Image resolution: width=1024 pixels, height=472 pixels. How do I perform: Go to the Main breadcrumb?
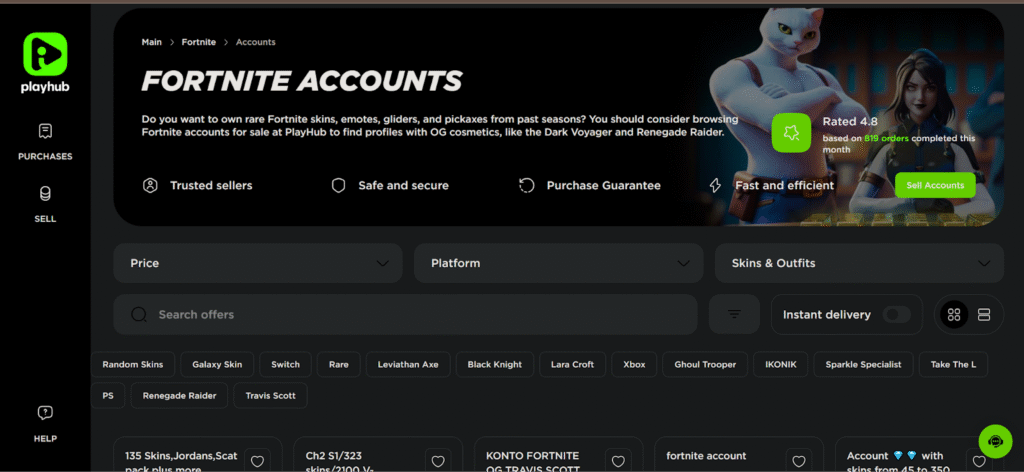[152, 42]
